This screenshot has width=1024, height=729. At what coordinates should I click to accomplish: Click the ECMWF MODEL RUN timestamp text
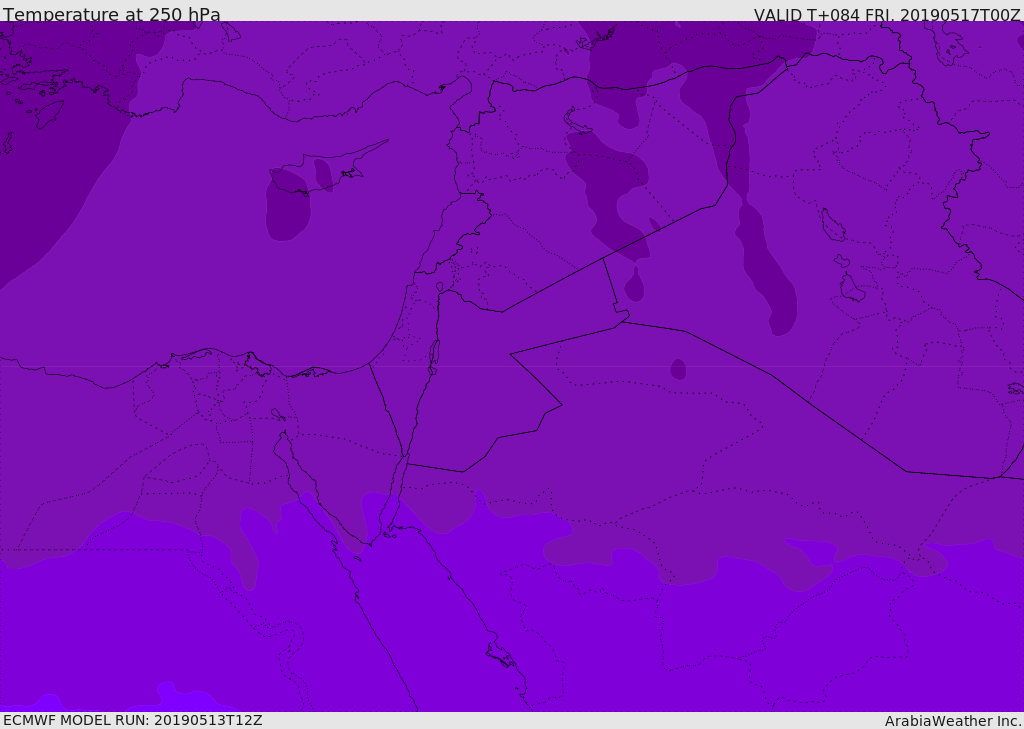coord(133,720)
